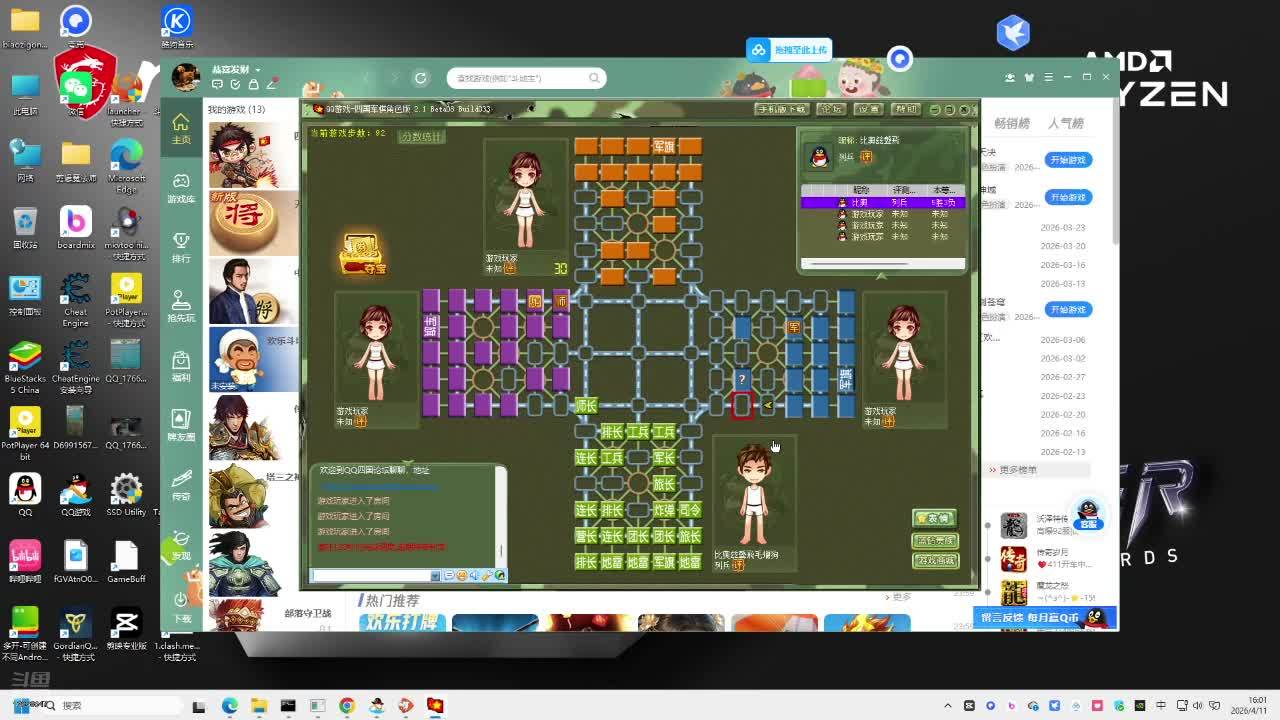Click the 排行 trophy ranking icon
Image resolution: width=1280 pixels, height=720 pixels.
pyautogui.click(x=181, y=245)
